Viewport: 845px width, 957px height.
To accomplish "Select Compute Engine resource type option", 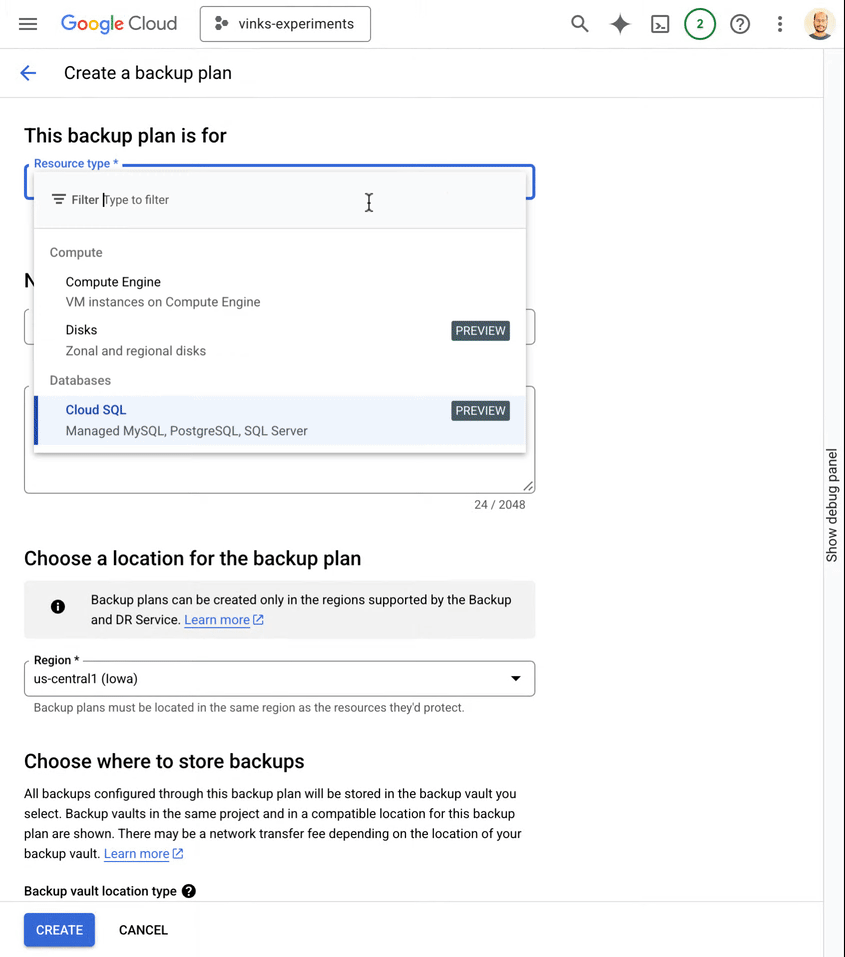I will pyautogui.click(x=280, y=292).
